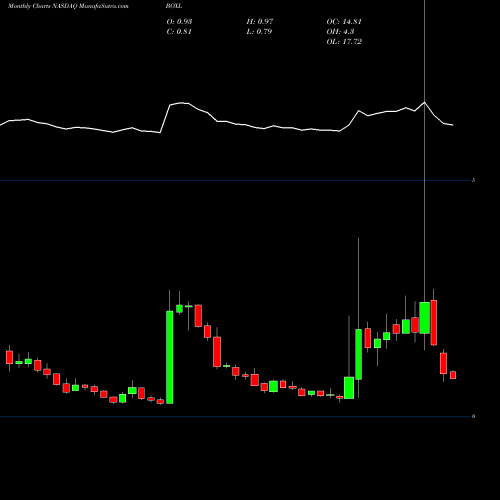Click the 'H: 0.97' high value

(x=260, y=22)
